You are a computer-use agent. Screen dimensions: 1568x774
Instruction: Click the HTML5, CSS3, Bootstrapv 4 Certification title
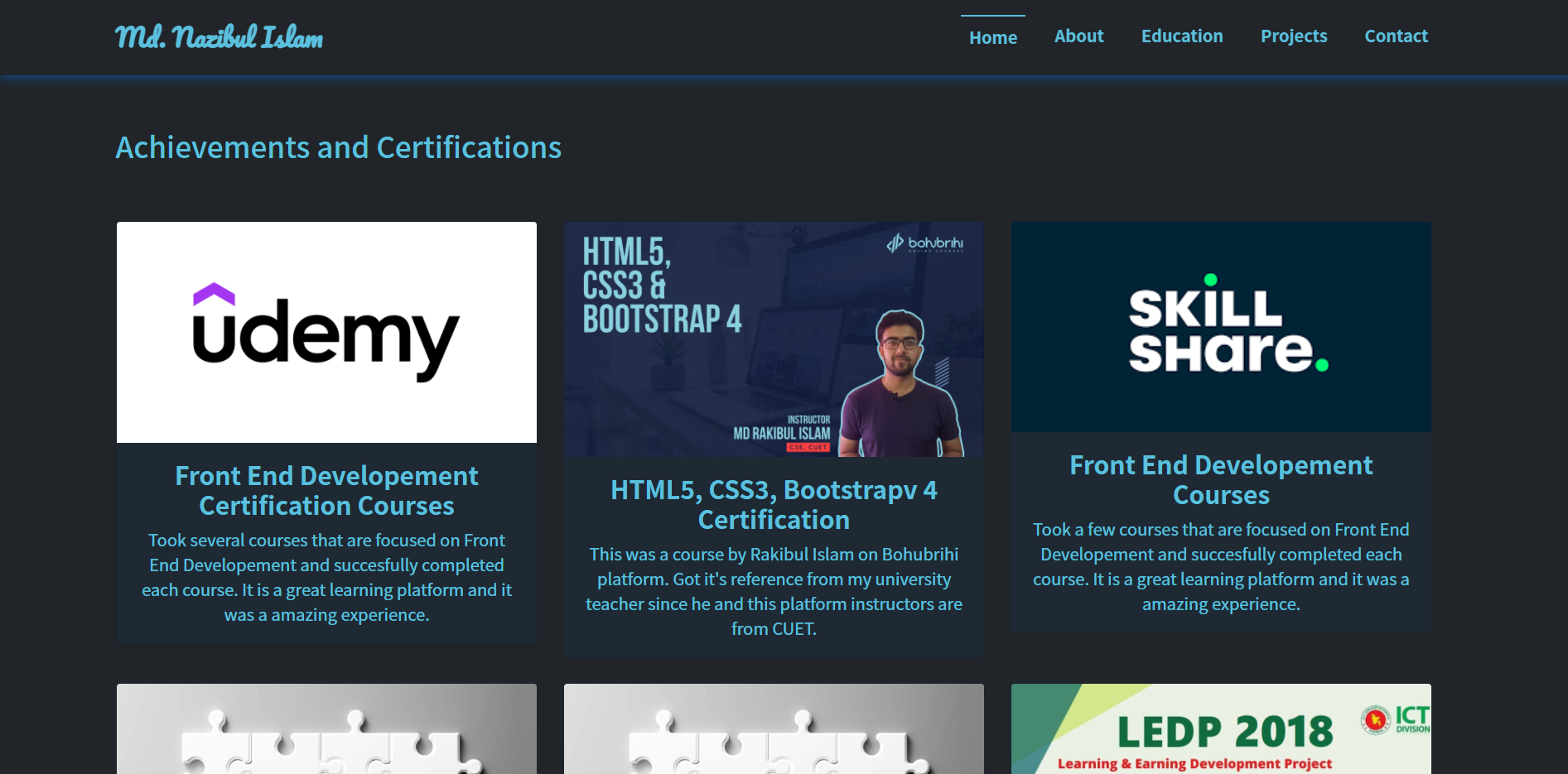click(774, 505)
